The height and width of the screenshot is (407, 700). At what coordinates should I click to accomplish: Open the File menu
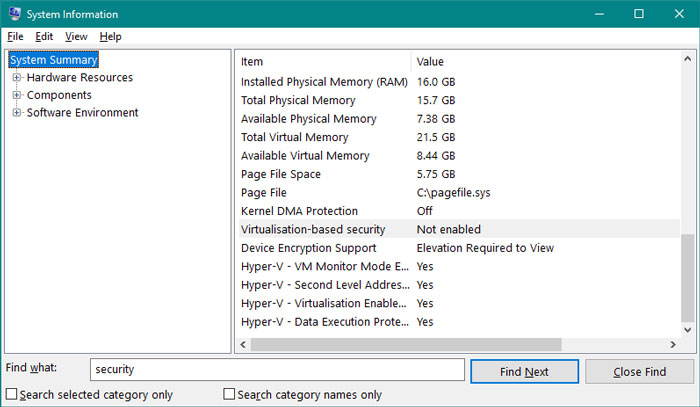click(x=15, y=37)
